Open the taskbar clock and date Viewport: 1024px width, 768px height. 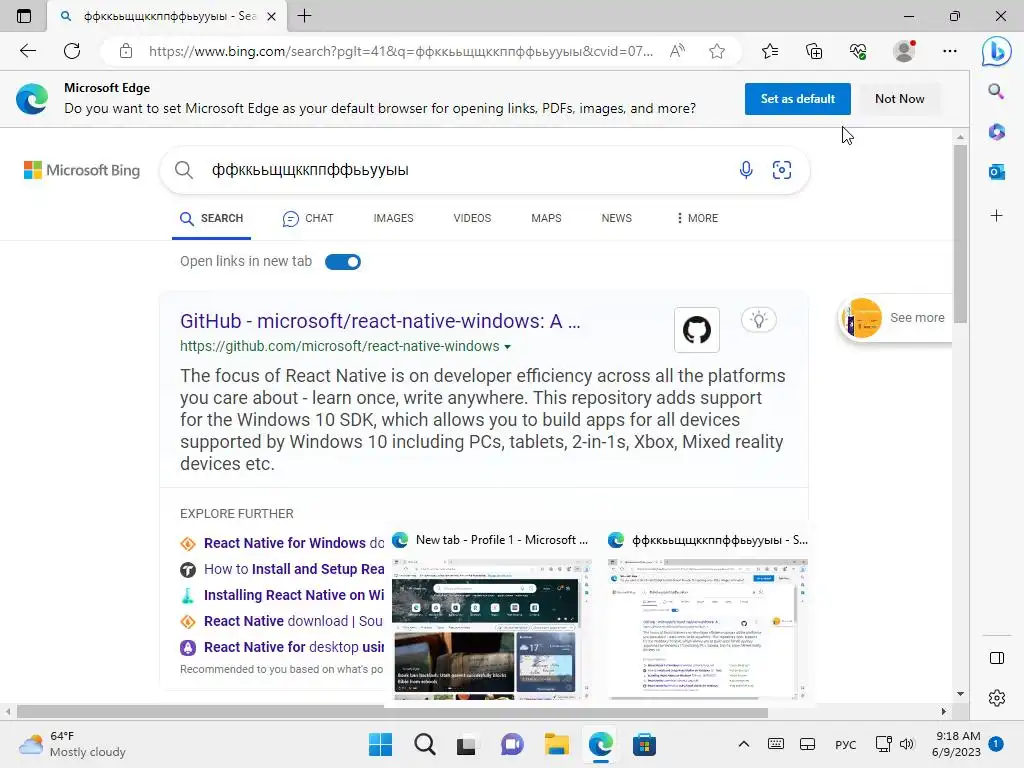click(956, 744)
